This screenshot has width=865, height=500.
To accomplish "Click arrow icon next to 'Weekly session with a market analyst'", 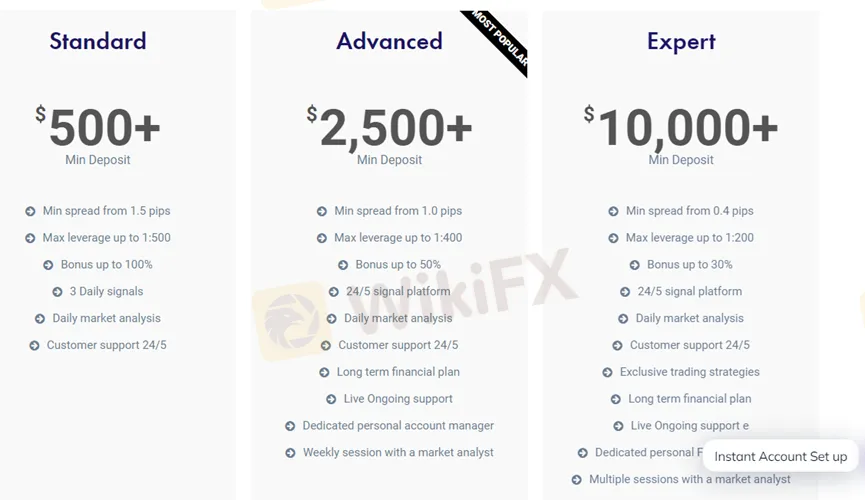I will pos(291,453).
